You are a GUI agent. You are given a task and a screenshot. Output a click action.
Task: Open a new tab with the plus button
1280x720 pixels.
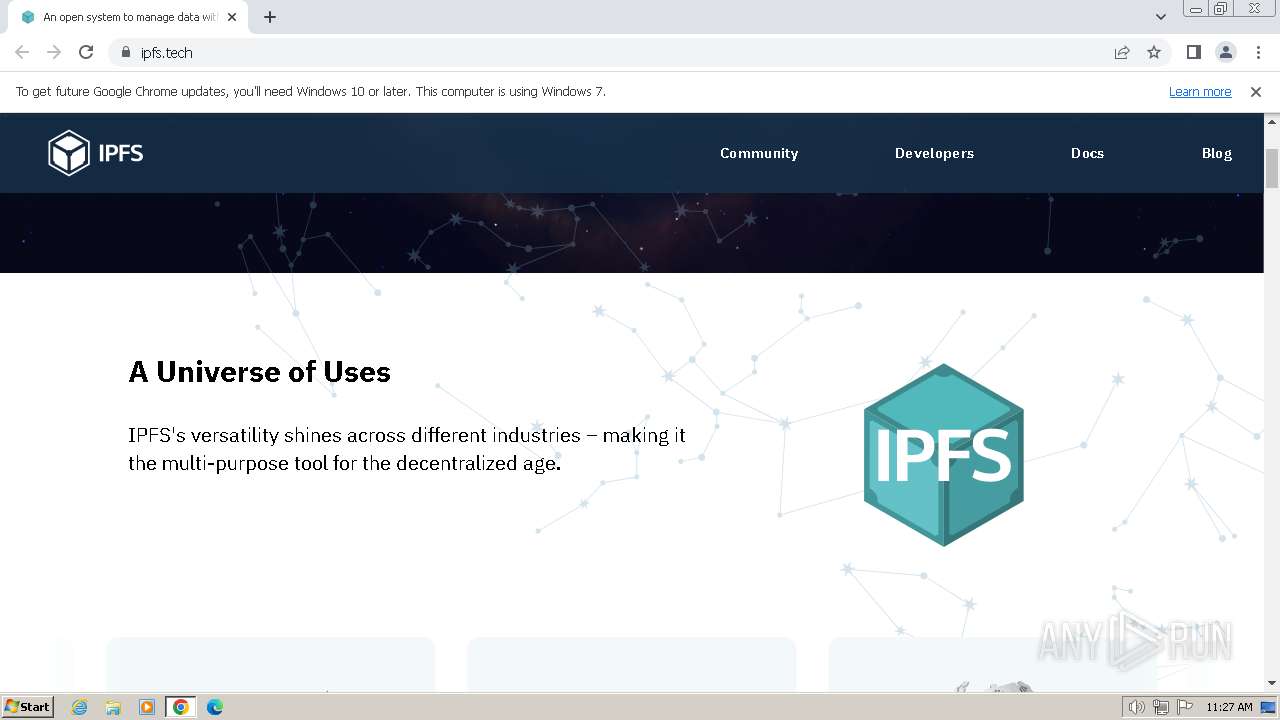point(270,17)
